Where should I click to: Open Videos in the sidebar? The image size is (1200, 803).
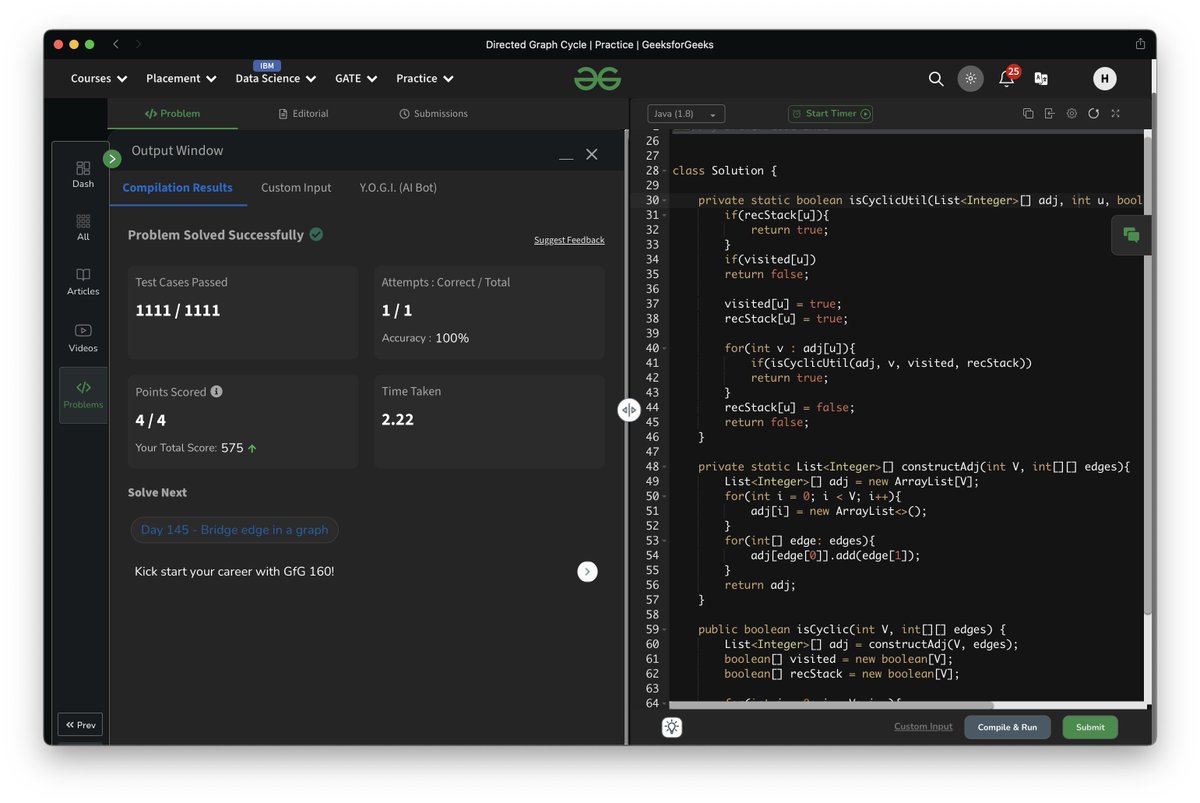coord(83,338)
